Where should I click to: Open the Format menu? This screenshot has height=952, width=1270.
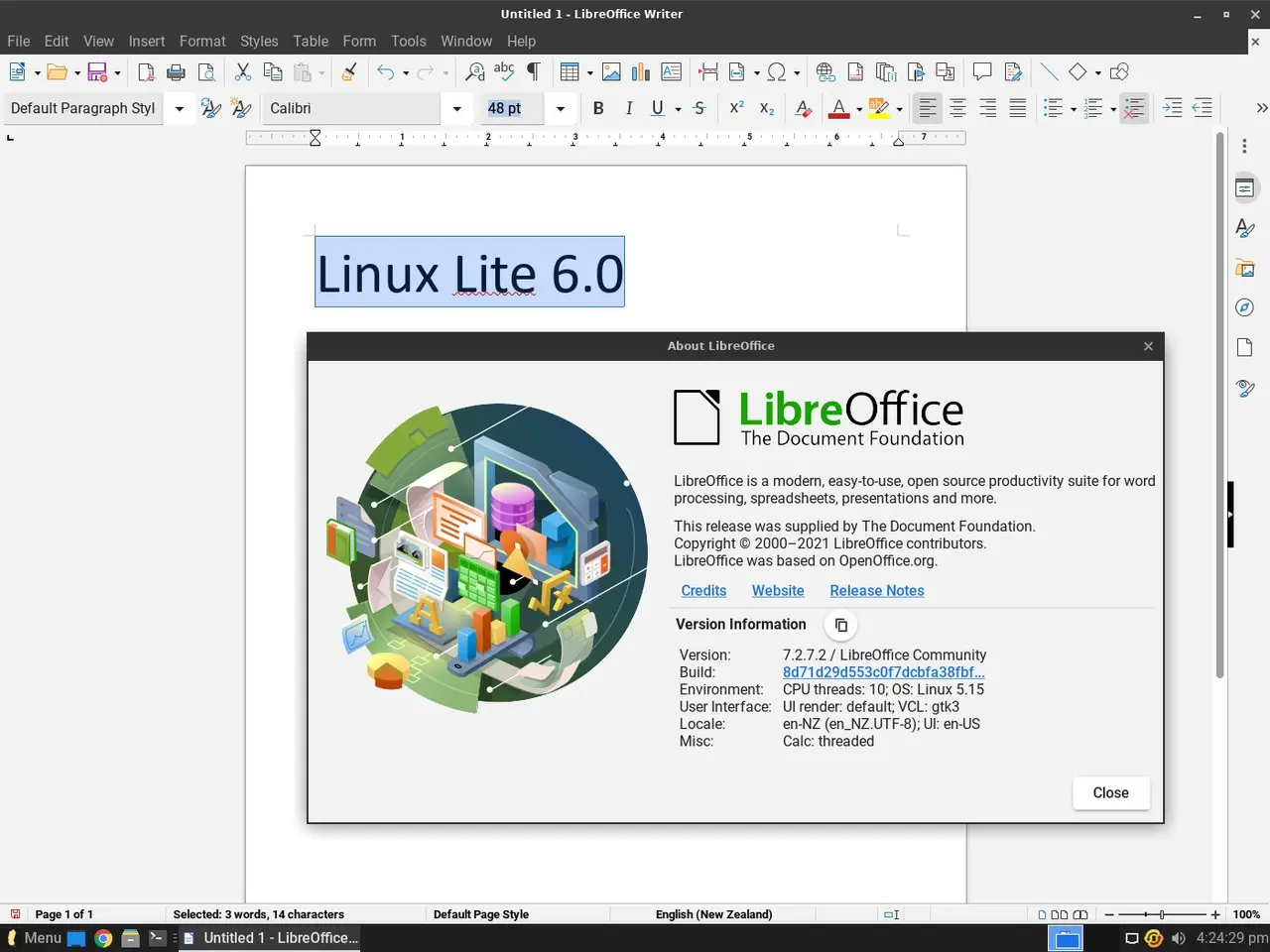point(202,41)
